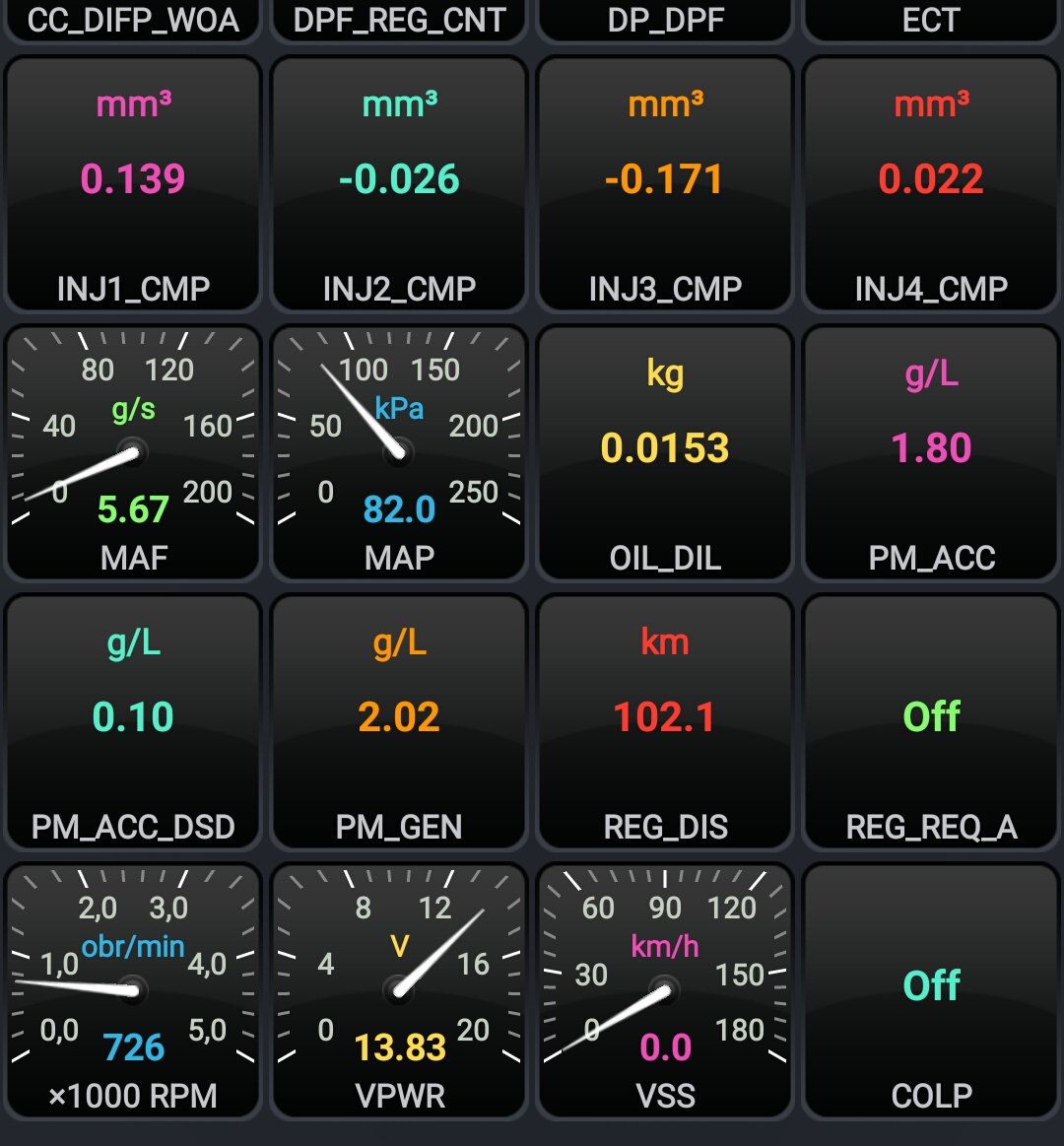Image resolution: width=1064 pixels, height=1146 pixels.
Task: Select the DPF_REG_CNT tile
Action: (399, 20)
